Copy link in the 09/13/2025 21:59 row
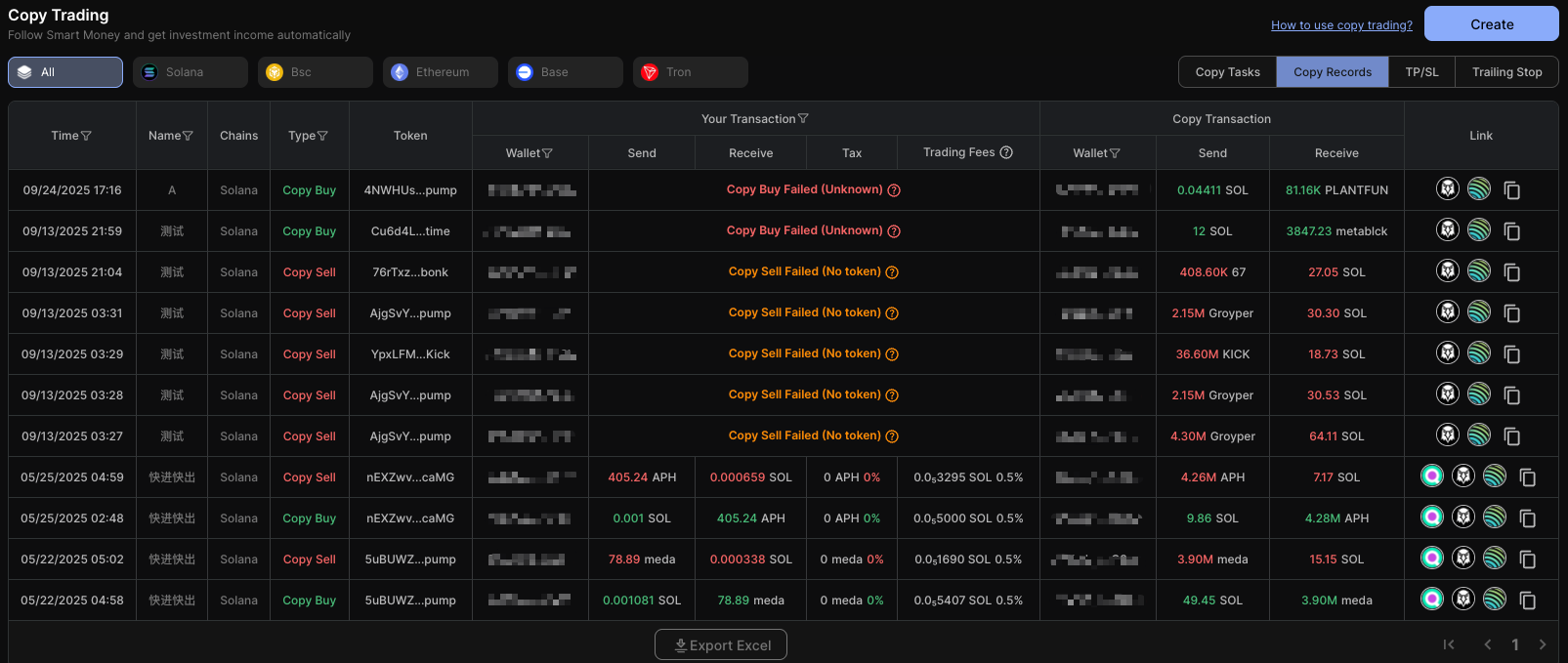Screen dimensions: 1568x663 click(x=1511, y=231)
